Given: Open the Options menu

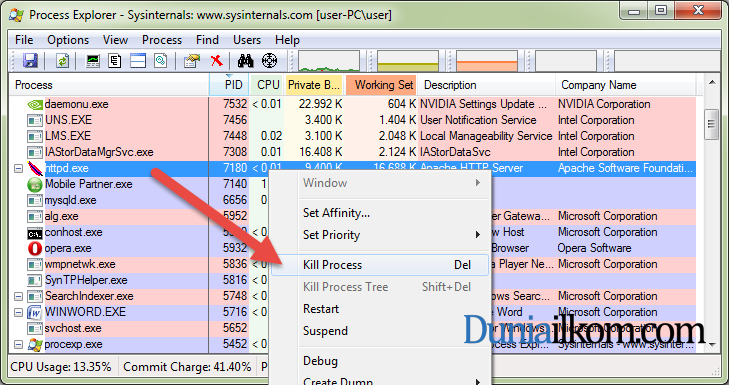Looking at the screenshot, I should point(68,40).
